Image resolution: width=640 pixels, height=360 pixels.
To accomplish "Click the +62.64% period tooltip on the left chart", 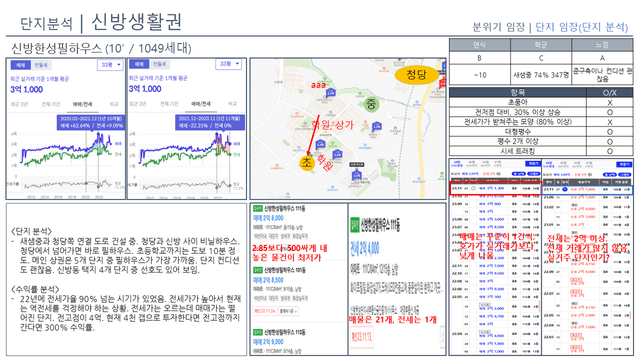I will (91, 122).
